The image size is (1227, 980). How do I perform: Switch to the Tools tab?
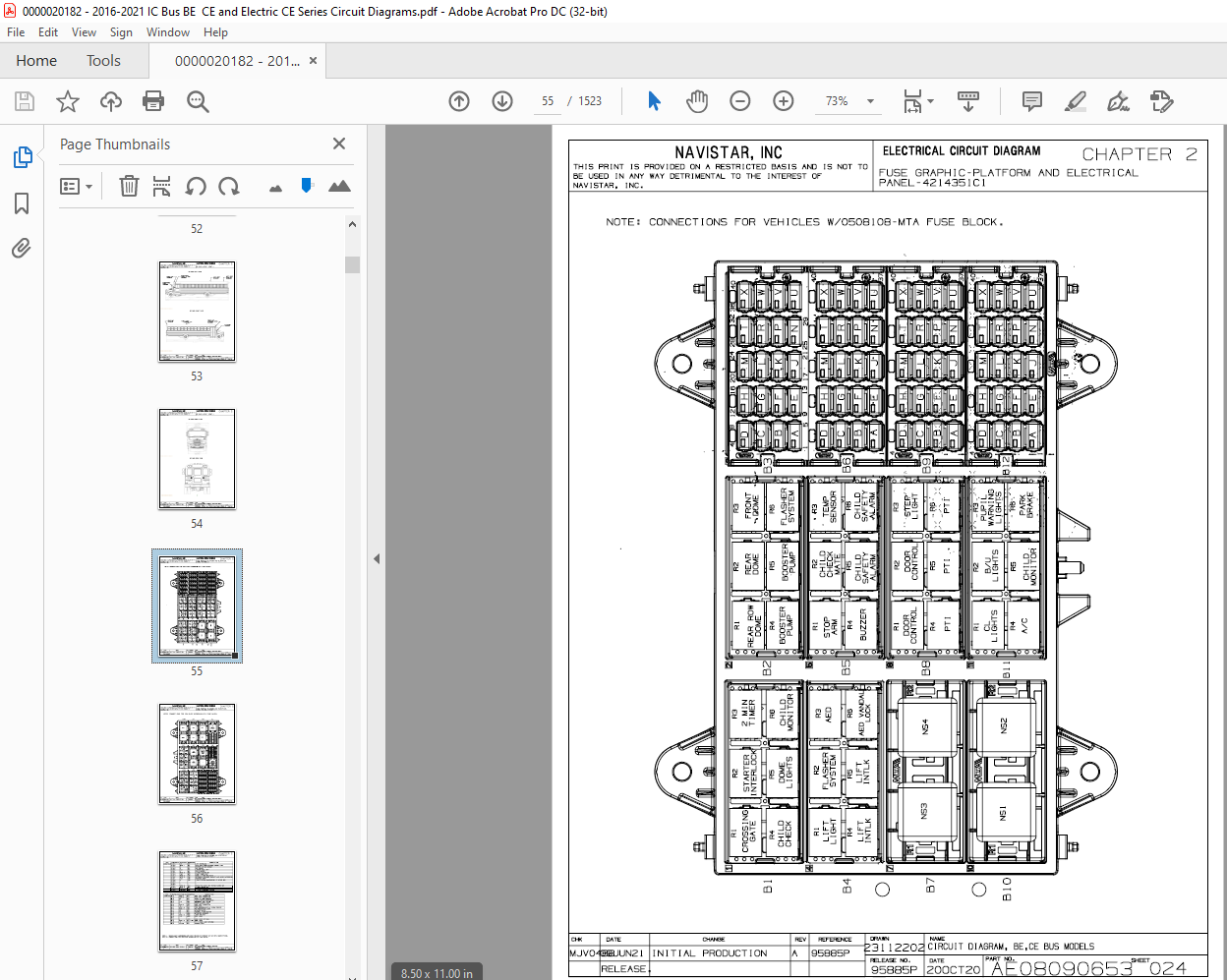click(103, 61)
